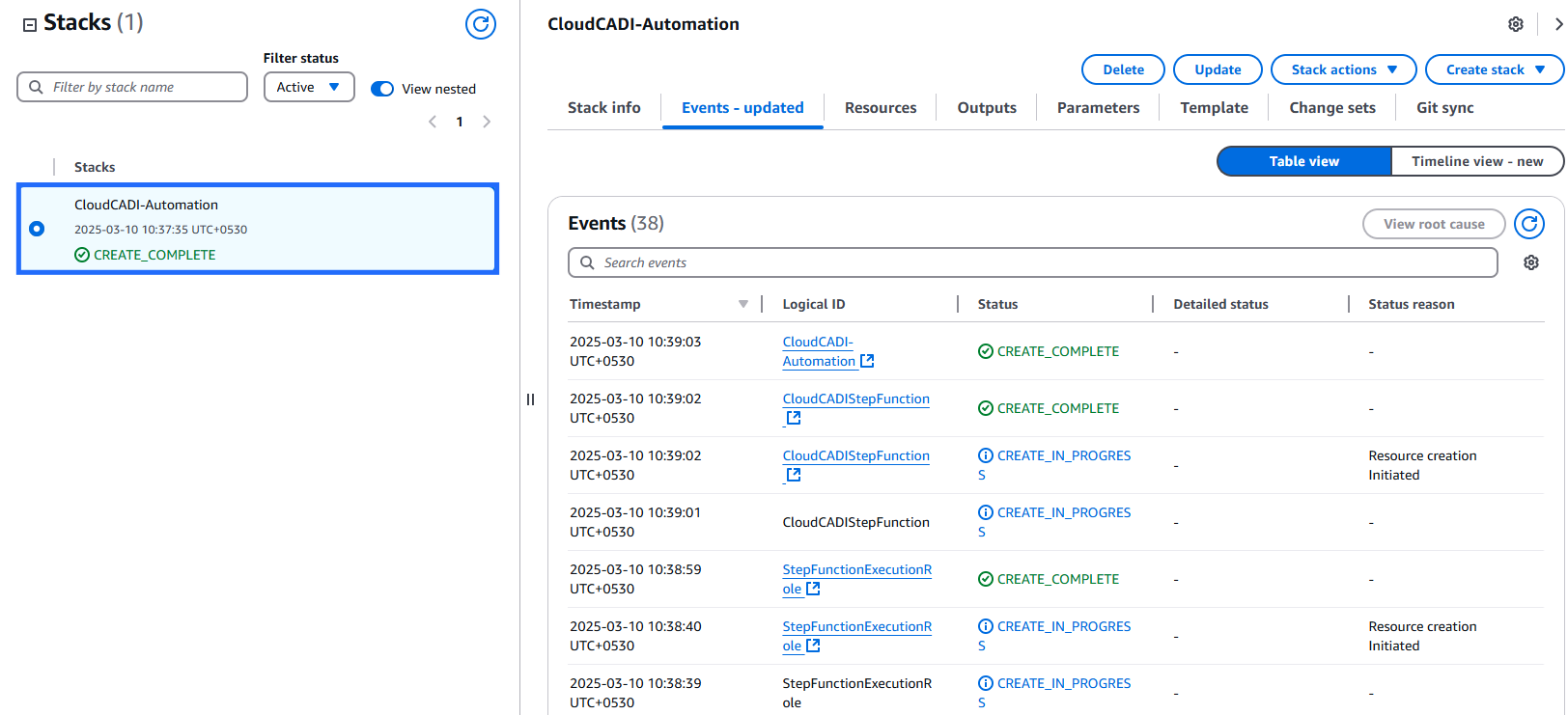This screenshot has height=715, width=1568.
Task: Open Events table preferences gear
Action: point(1531,262)
